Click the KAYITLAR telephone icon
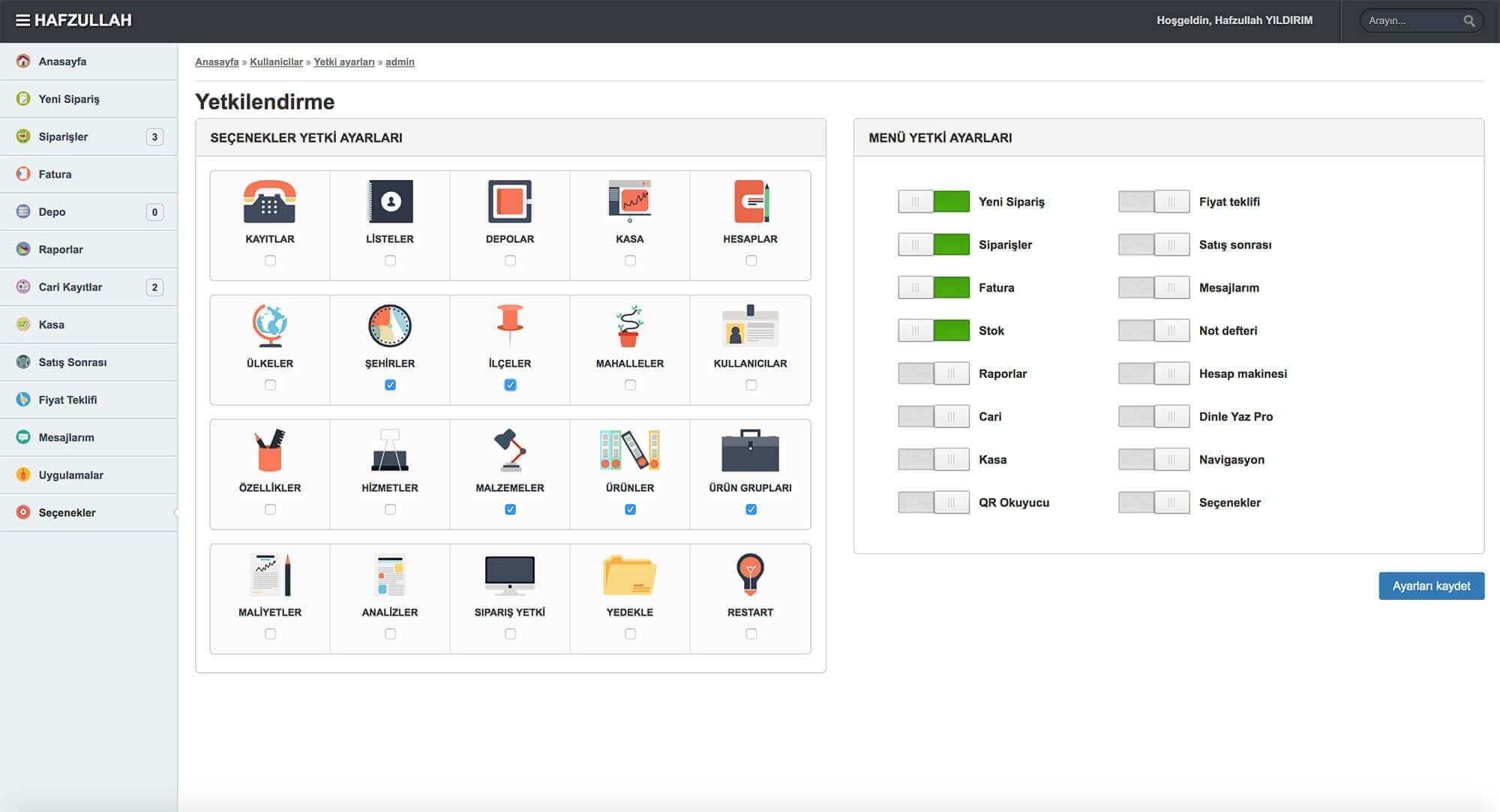The width and height of the screenshot is (1500, 812). 269,202
